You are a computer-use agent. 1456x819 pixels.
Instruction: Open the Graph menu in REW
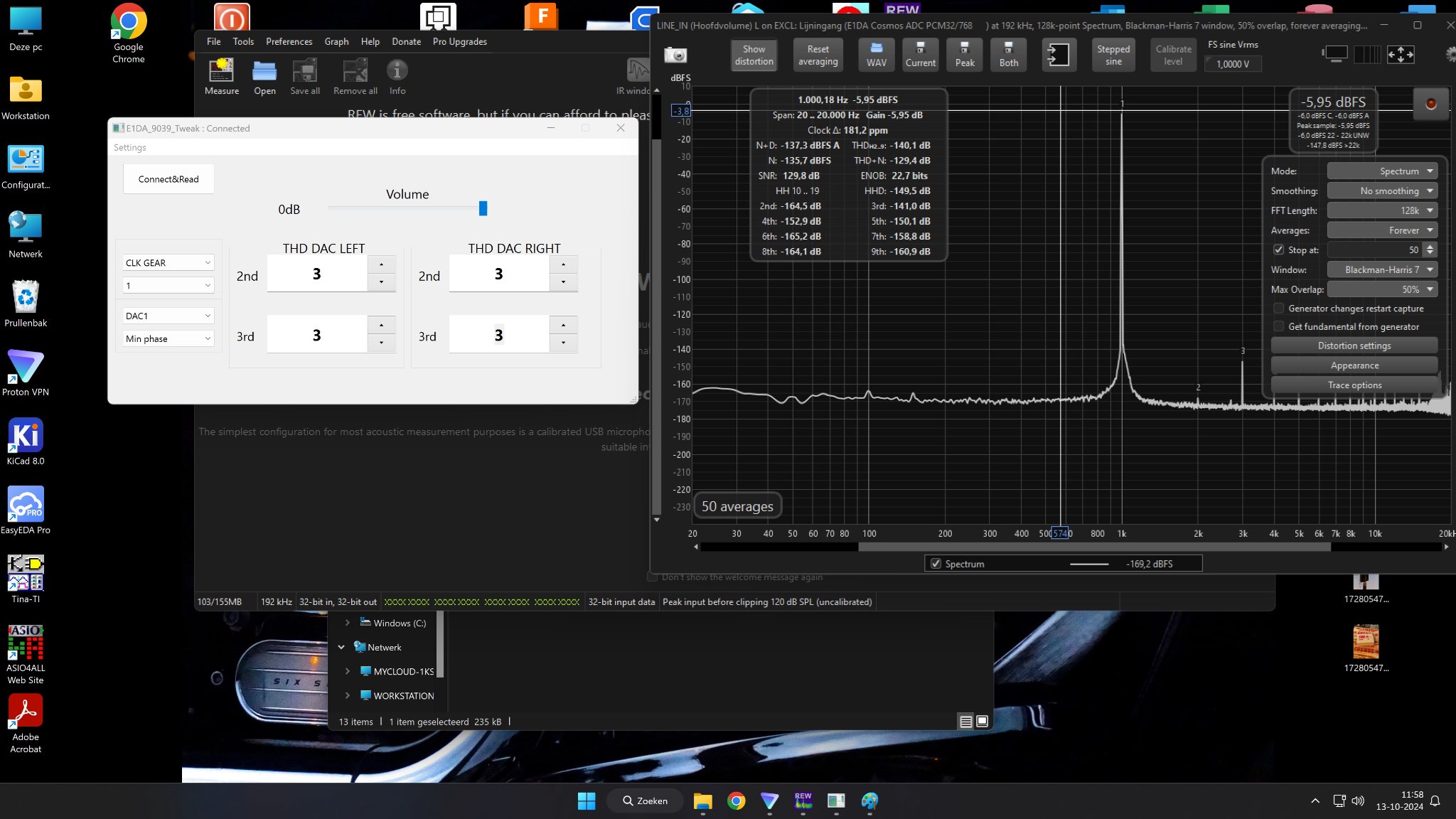(336, 41)
